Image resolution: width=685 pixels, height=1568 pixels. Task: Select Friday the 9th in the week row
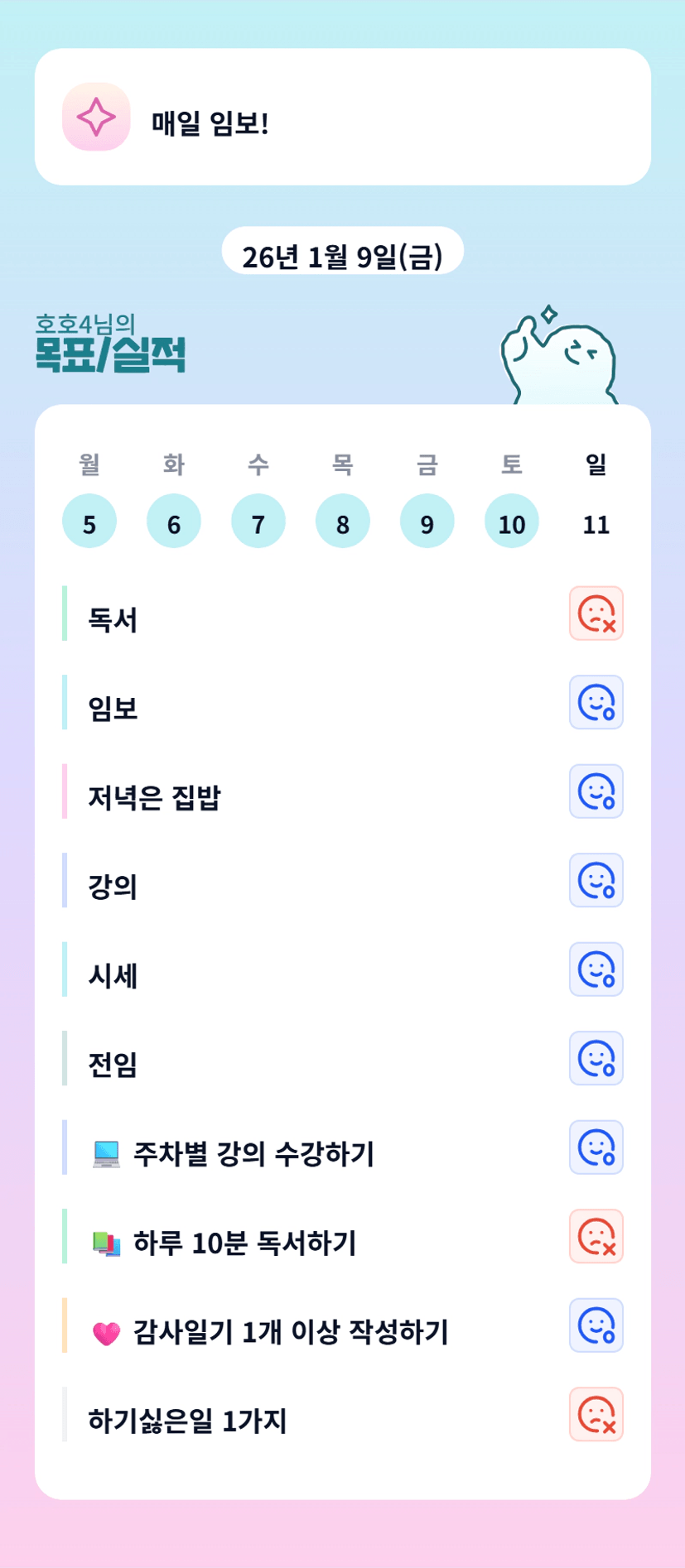(x=427, y=522)
